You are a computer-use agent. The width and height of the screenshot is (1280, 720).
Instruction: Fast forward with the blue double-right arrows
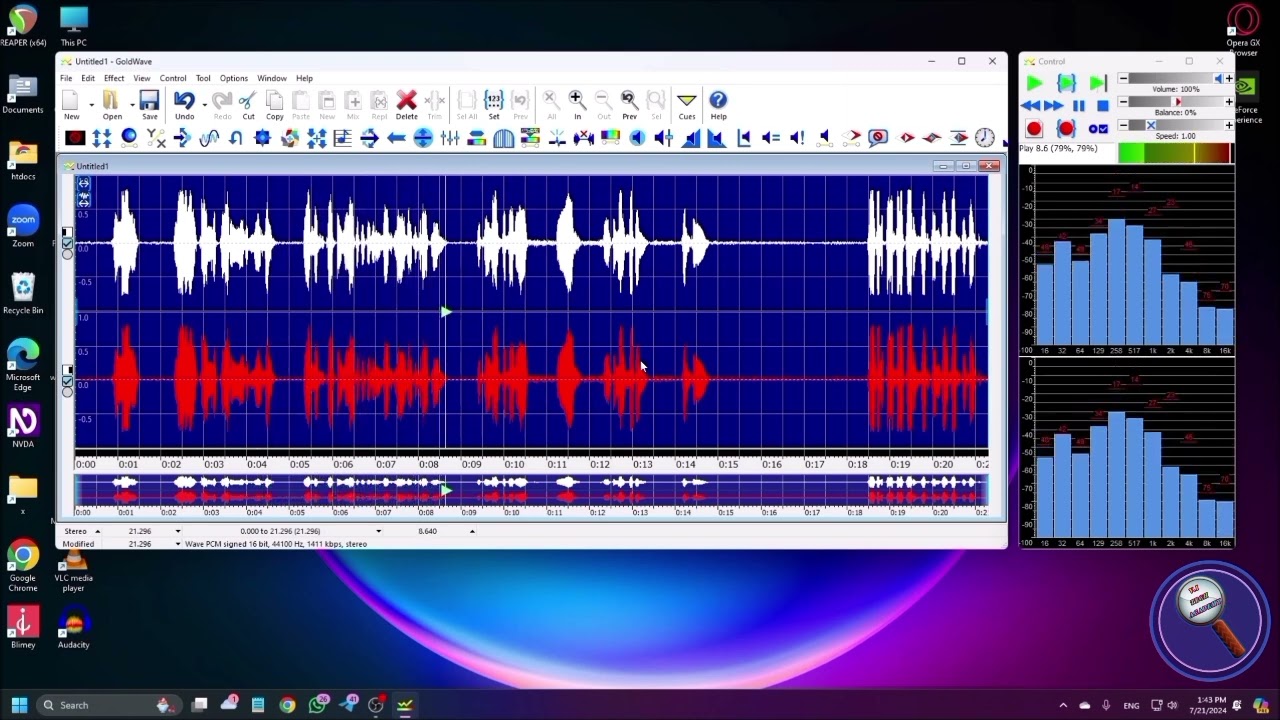[x=1054, y=106]
